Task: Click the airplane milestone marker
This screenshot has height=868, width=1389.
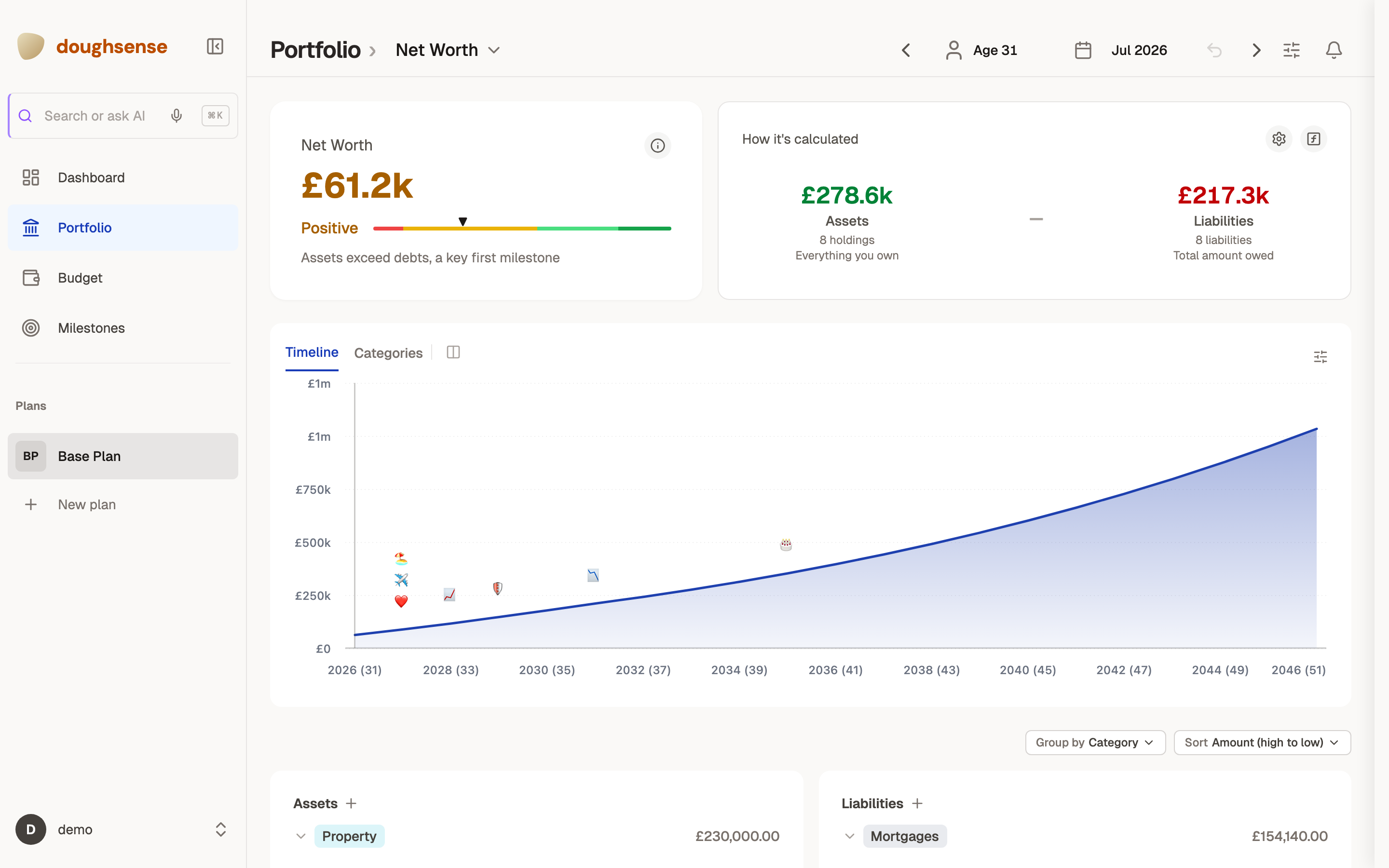Action: tap(401, 580)
